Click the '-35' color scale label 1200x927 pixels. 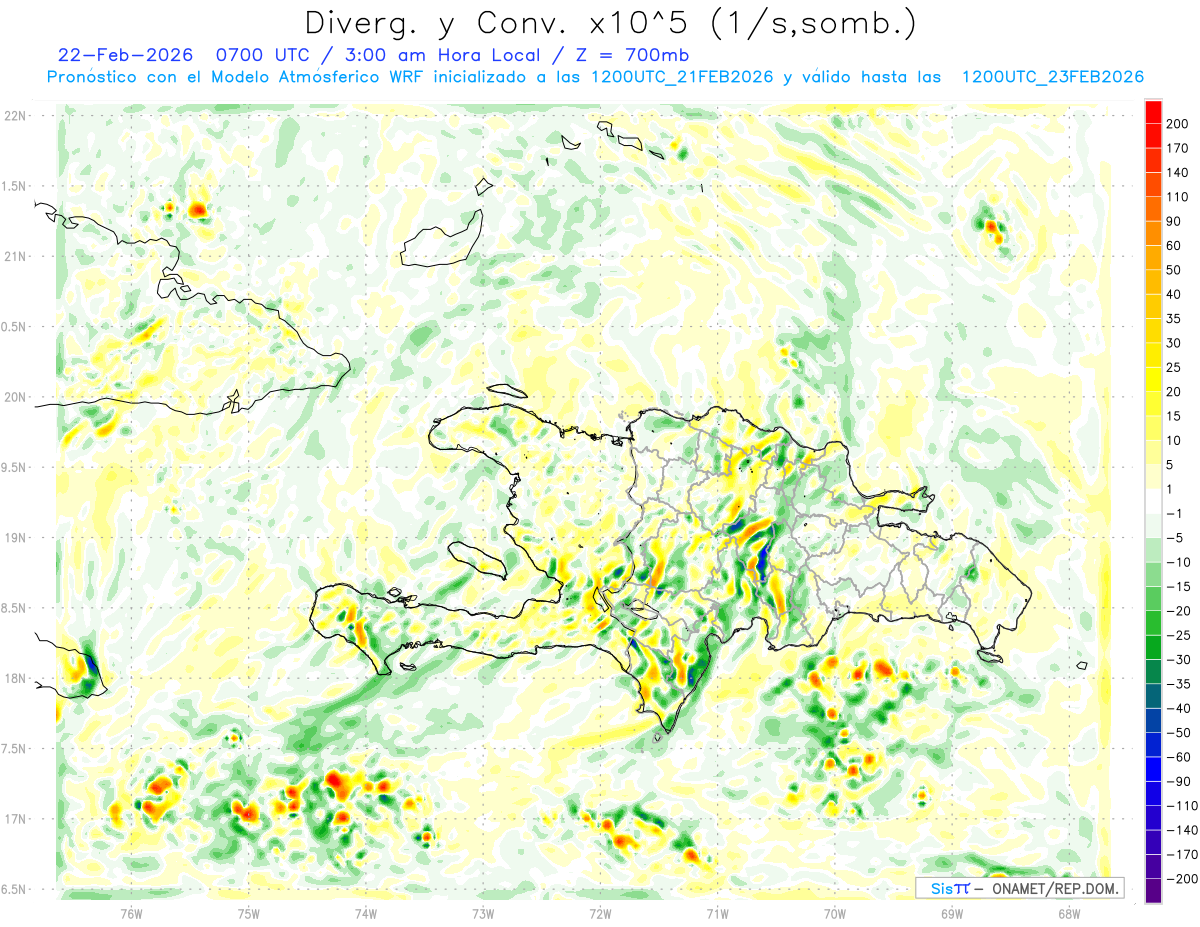[1177, 684]
